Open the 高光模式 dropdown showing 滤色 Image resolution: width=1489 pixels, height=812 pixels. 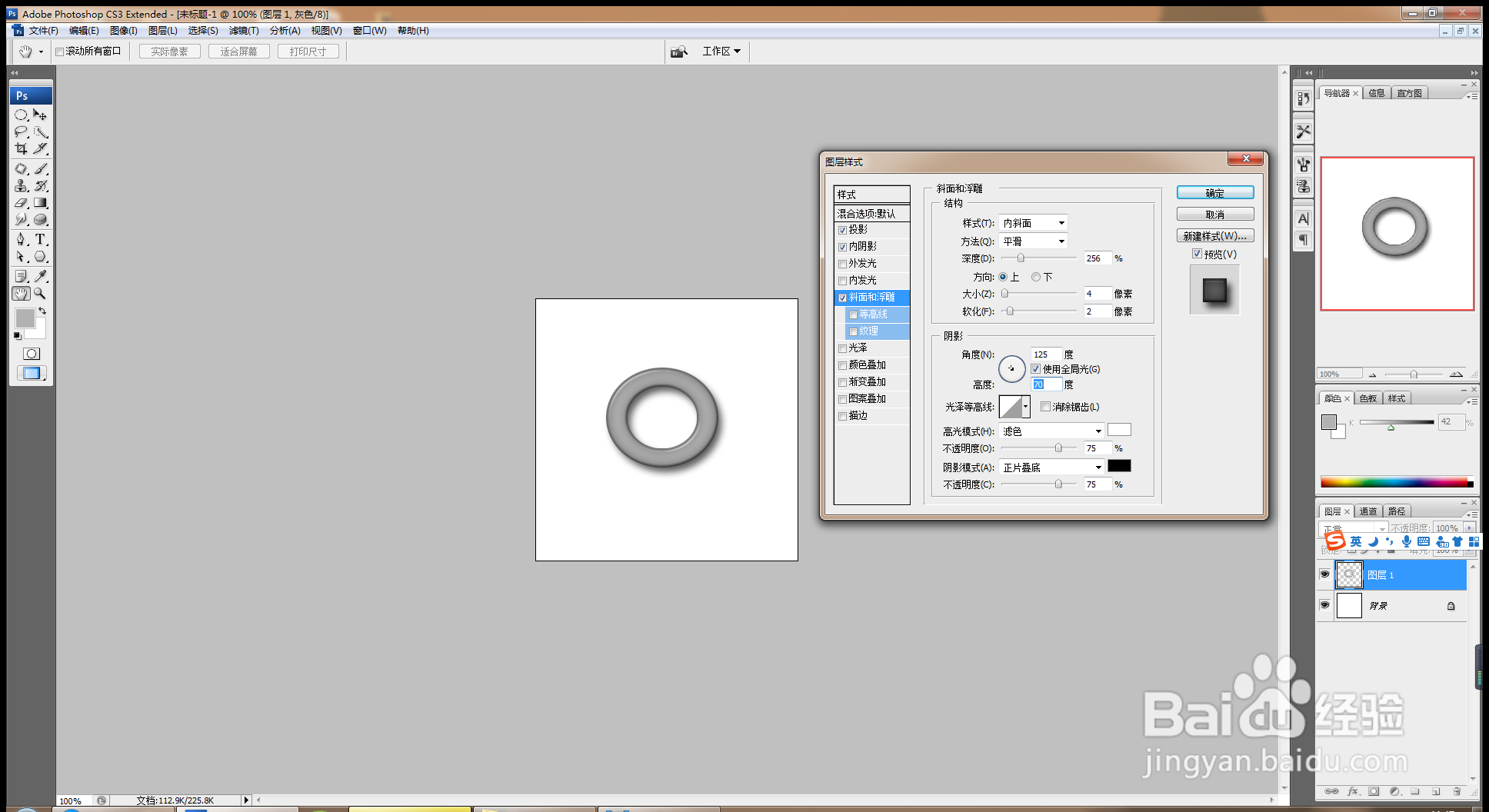pyautogui.click(x=1051, y=431)
